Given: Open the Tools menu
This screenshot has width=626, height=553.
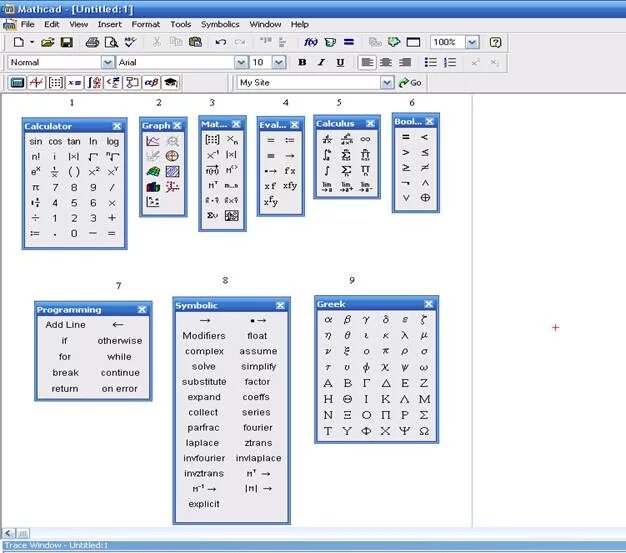Looking at the screenshot, I should 181,24.
